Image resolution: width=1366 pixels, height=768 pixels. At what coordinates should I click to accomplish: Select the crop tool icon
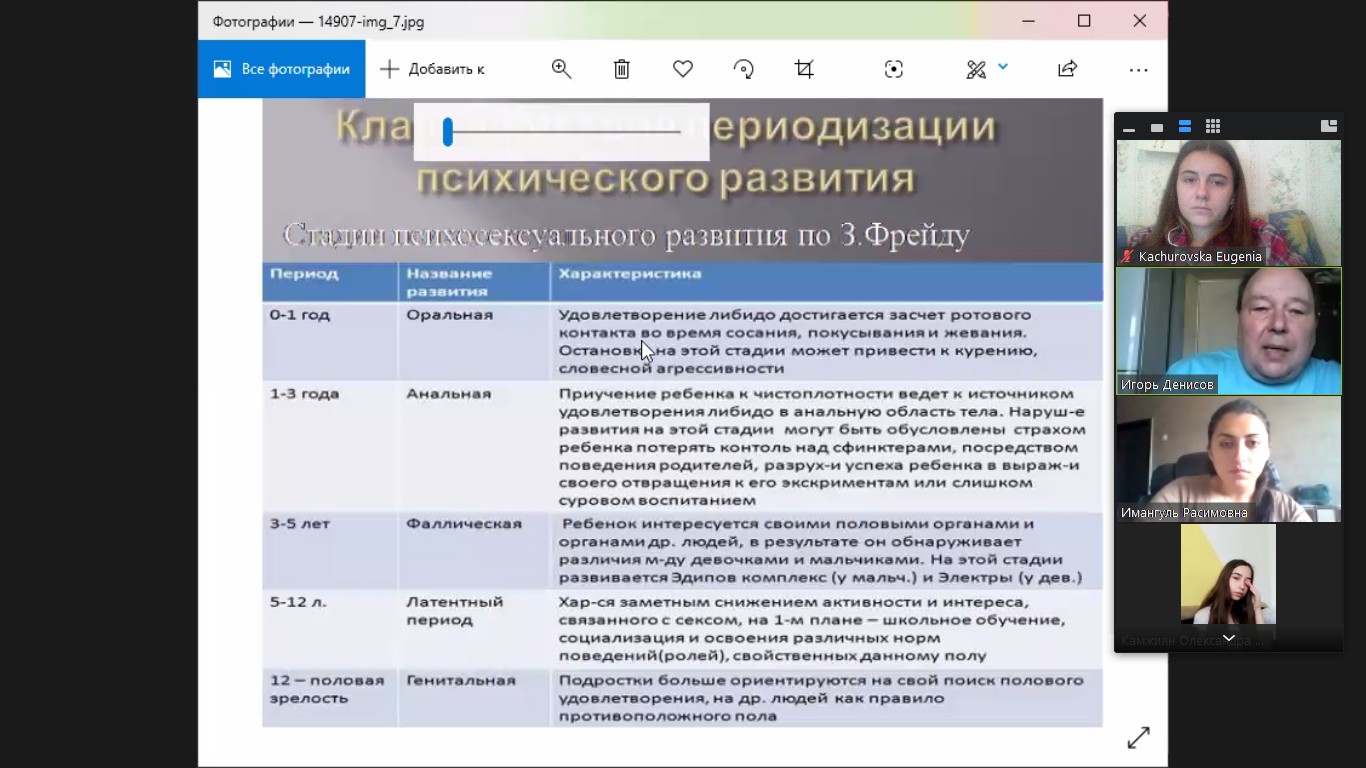804,69
